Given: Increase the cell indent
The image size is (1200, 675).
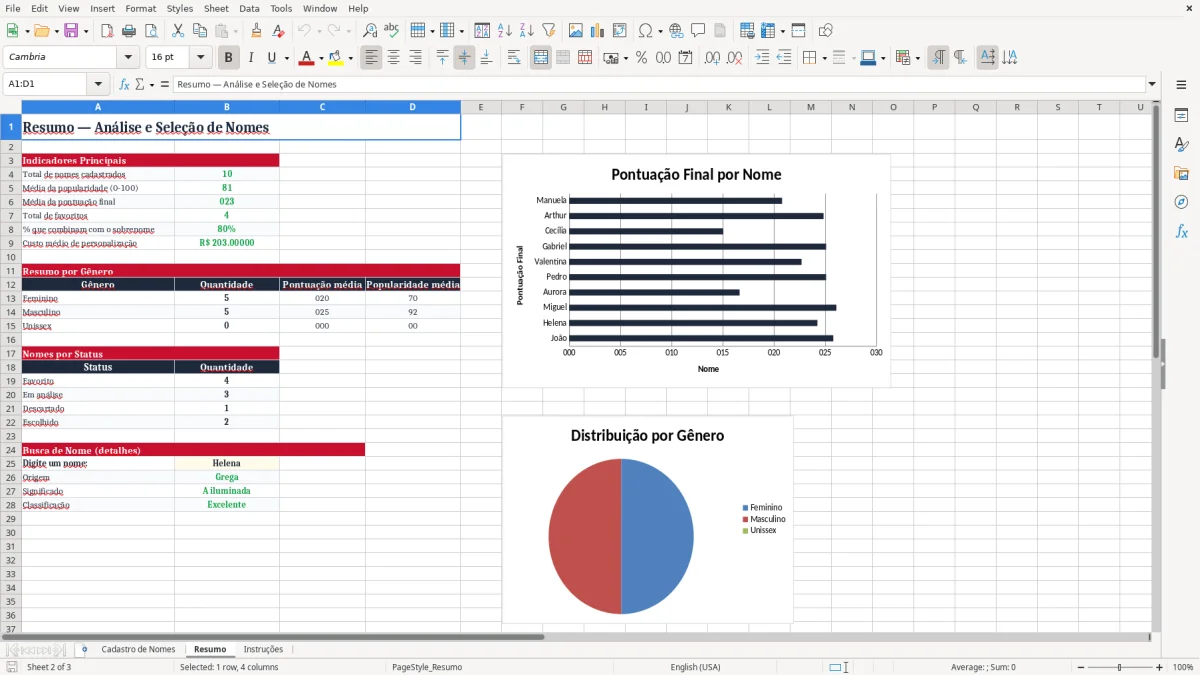Looking at the screenshot, I should (762, 58).
